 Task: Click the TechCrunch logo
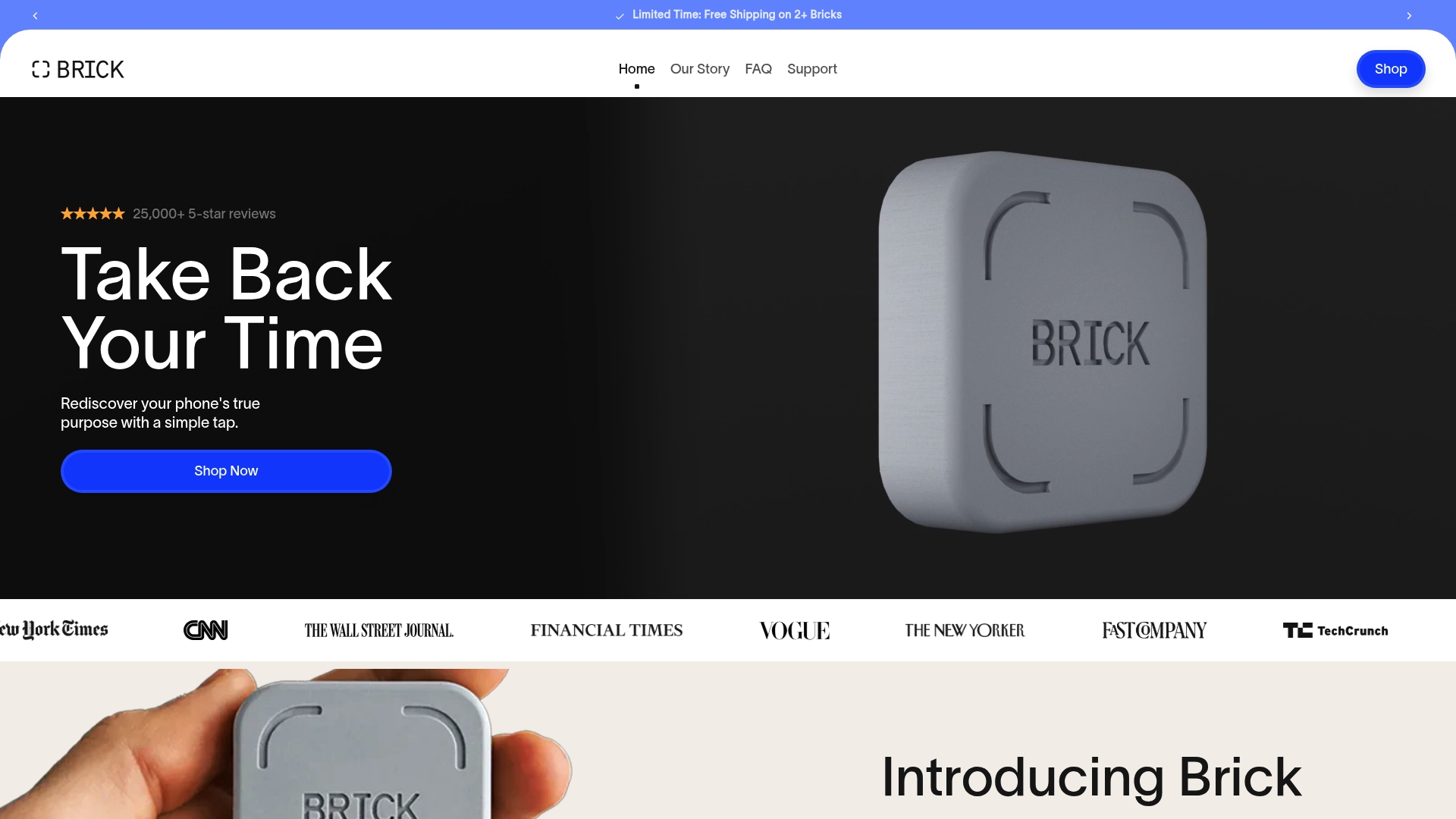pyautogui.click(x=1335, y=630)
